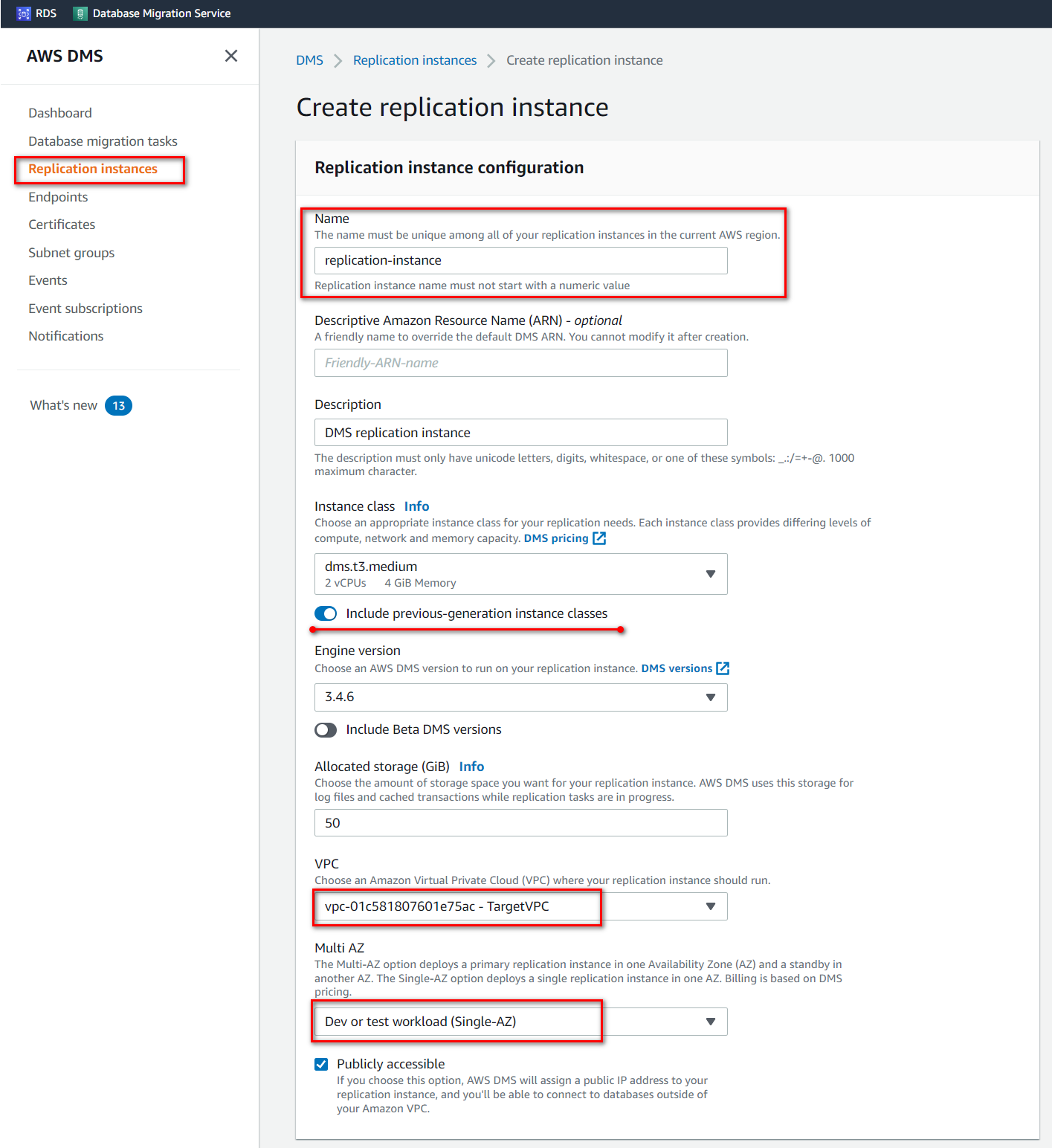Open Database migration tasks in sidebar
Screen dimensions: 1052x1148
tap(103, 141)
